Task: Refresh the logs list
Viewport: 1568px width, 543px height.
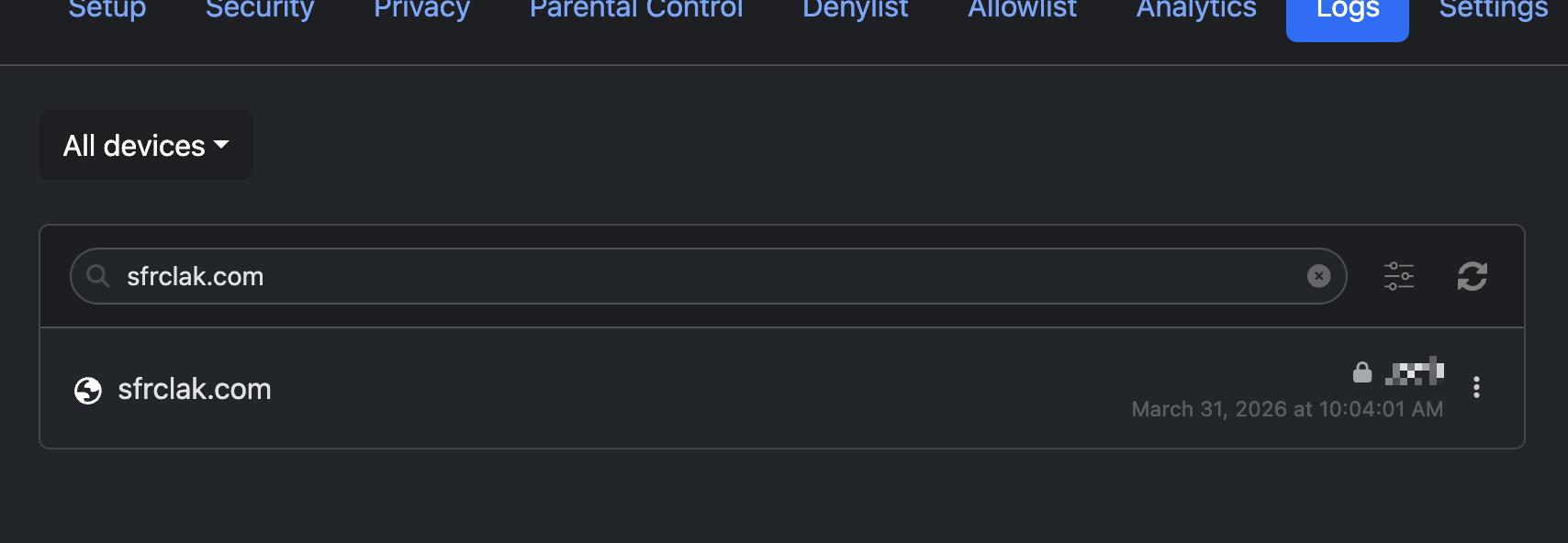Action: click(1472, 276)
